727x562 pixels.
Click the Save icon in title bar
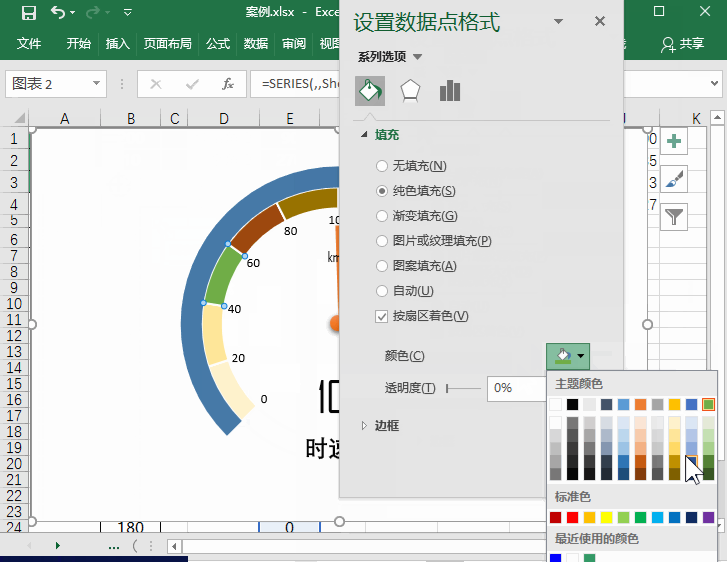tap(29, 13)
